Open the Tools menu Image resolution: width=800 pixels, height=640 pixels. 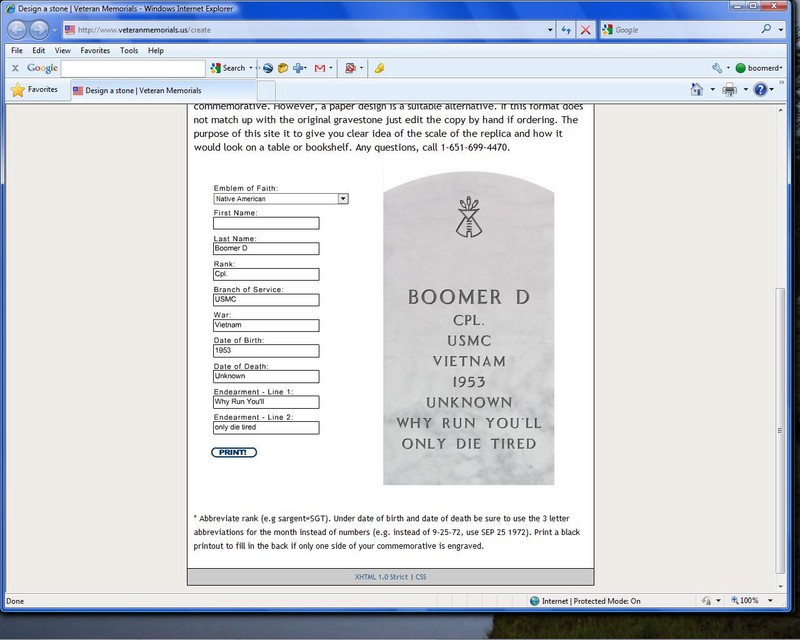pos(129,51)
